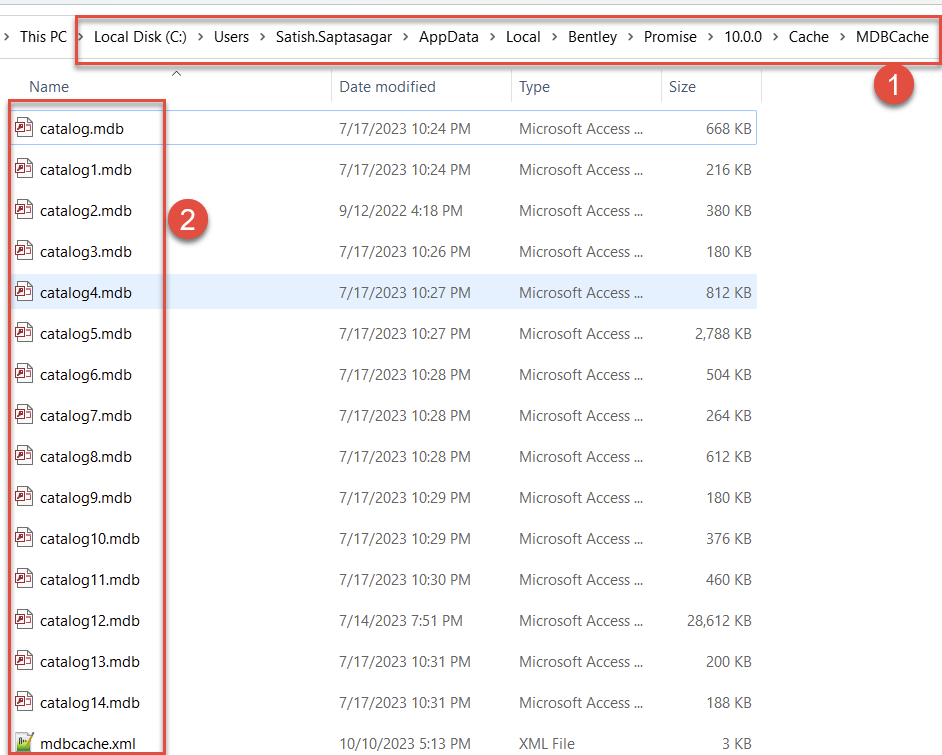
Task: Select the highlighted catalog4.mdb row
Action: coord(400,292)
